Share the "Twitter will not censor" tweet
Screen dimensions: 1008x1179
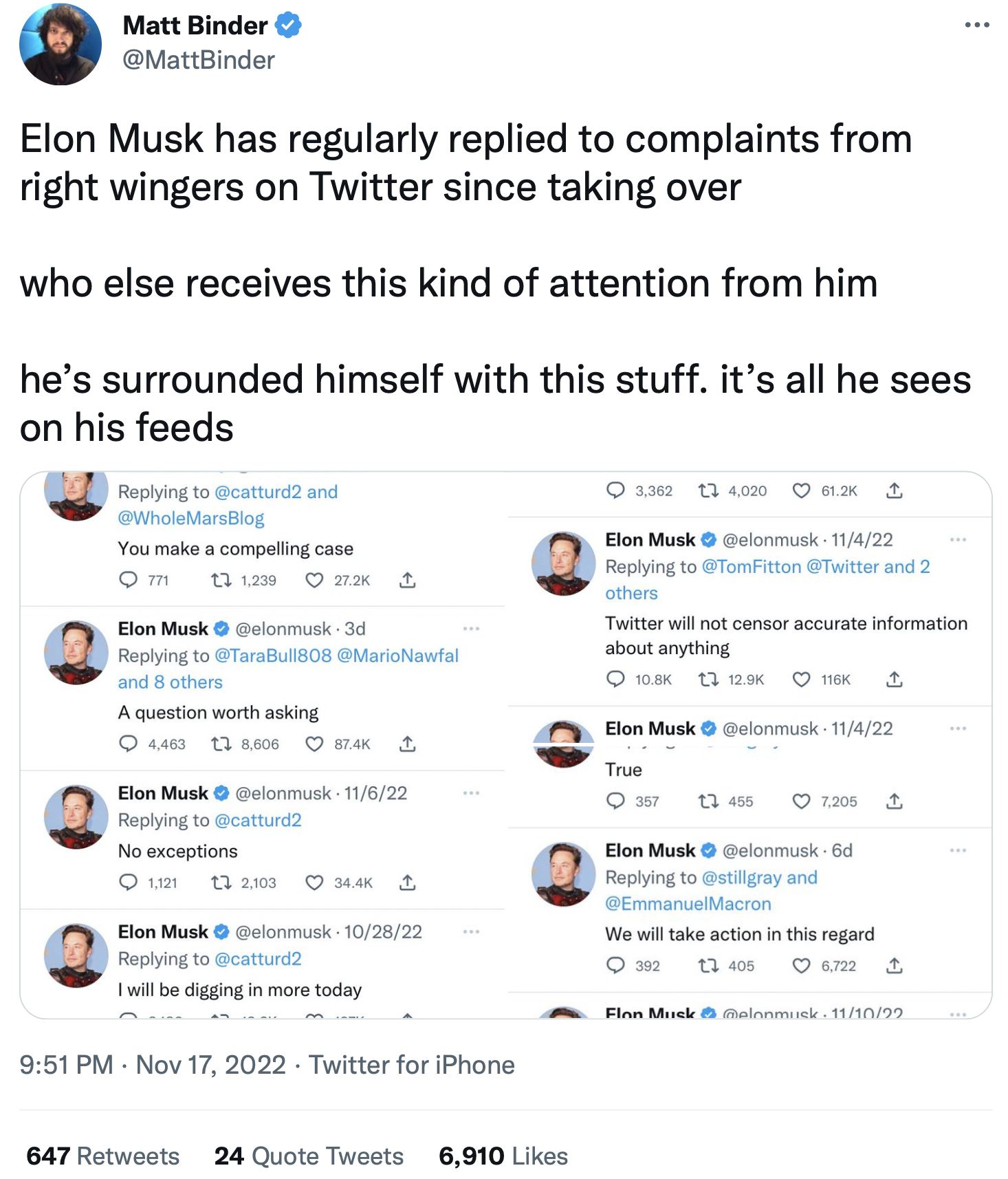[x=894, y=680]
